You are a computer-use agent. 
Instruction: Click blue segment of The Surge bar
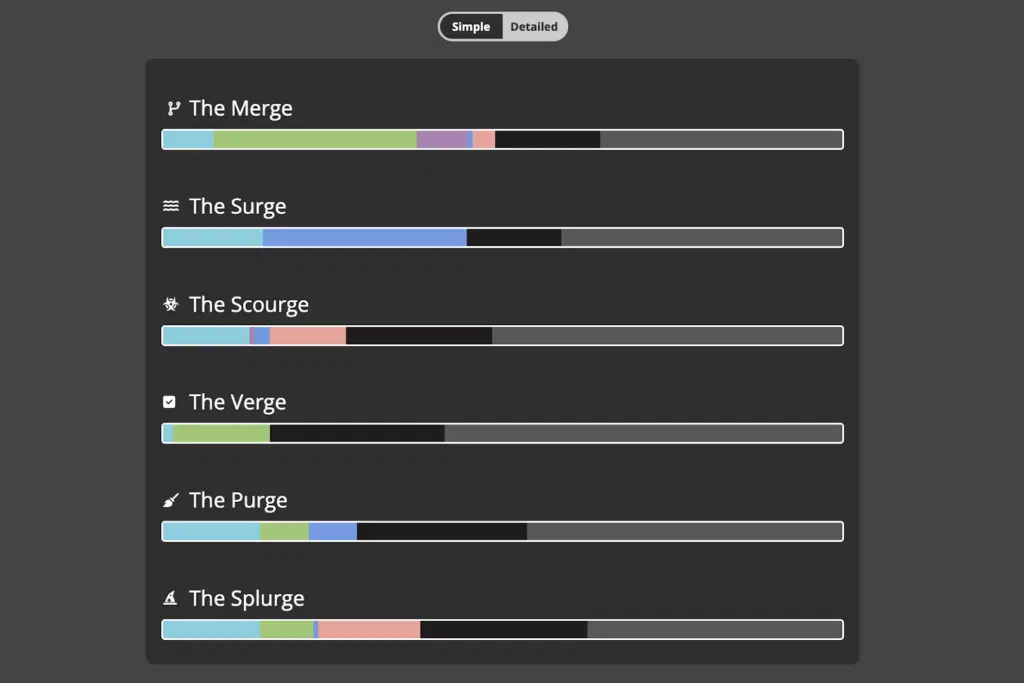click(x=364, y=237)
